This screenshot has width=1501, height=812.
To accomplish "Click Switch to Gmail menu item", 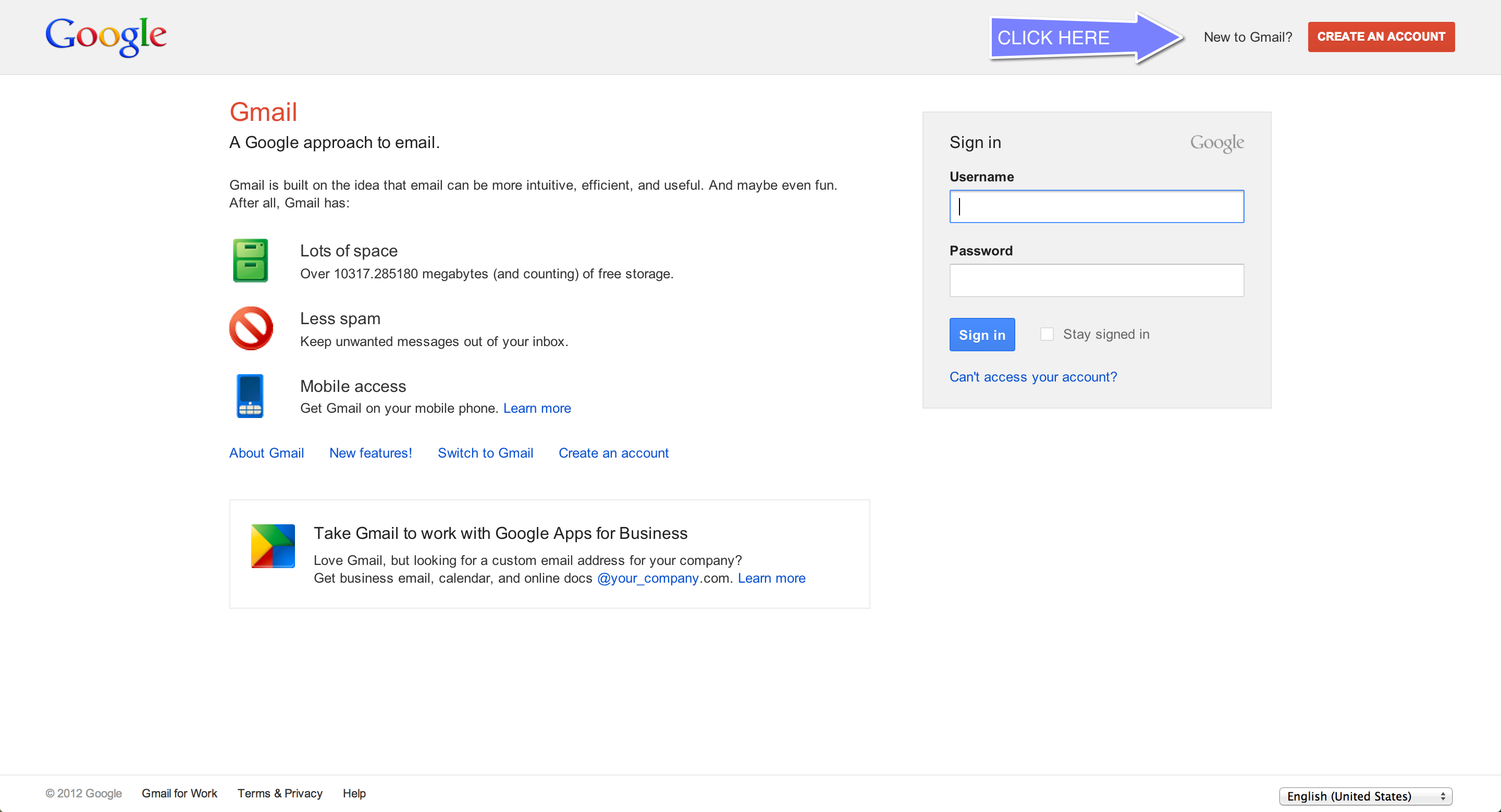I will [485, 454].
